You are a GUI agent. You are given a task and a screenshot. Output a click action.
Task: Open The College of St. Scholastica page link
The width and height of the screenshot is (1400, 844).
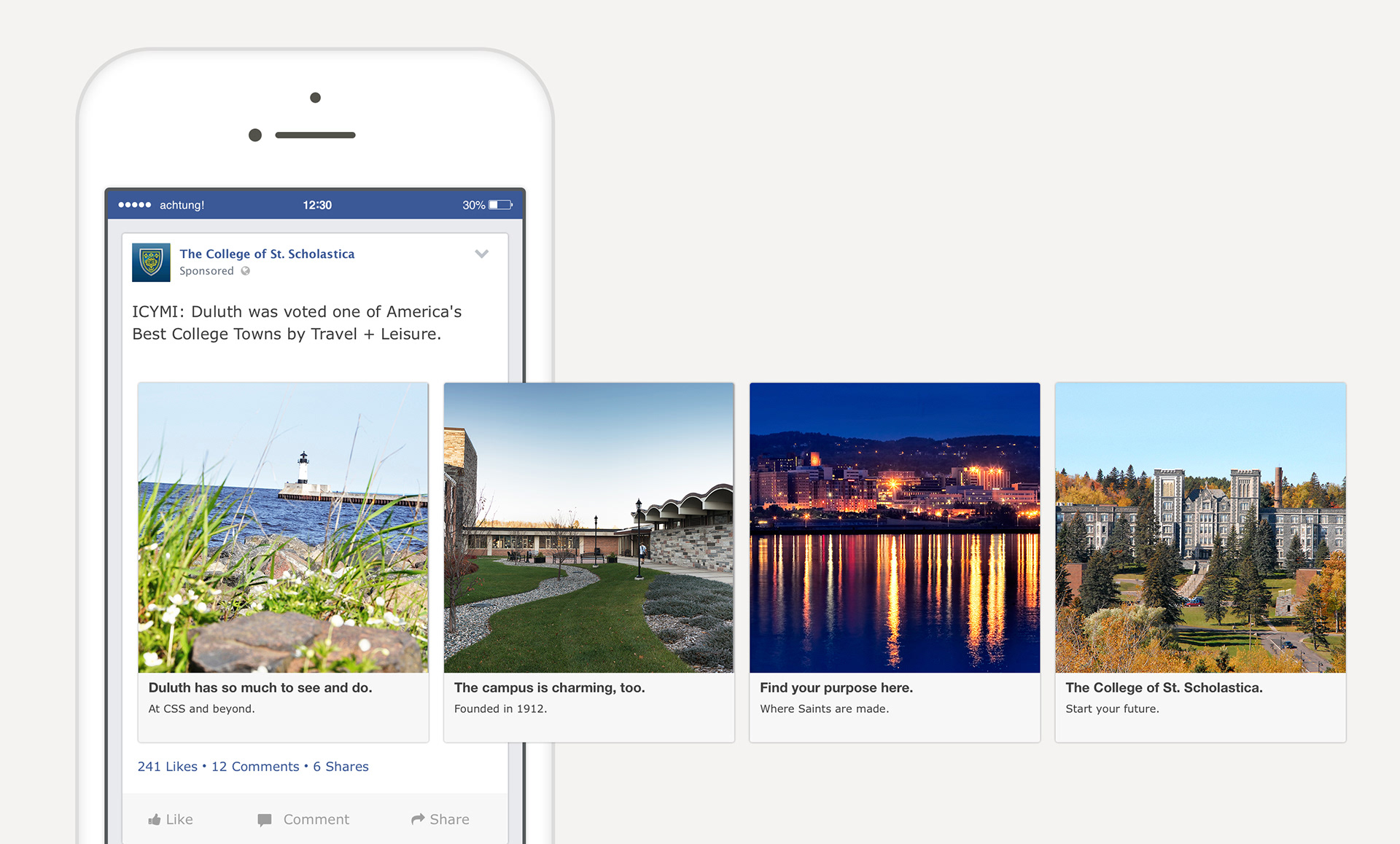point(267,254)
